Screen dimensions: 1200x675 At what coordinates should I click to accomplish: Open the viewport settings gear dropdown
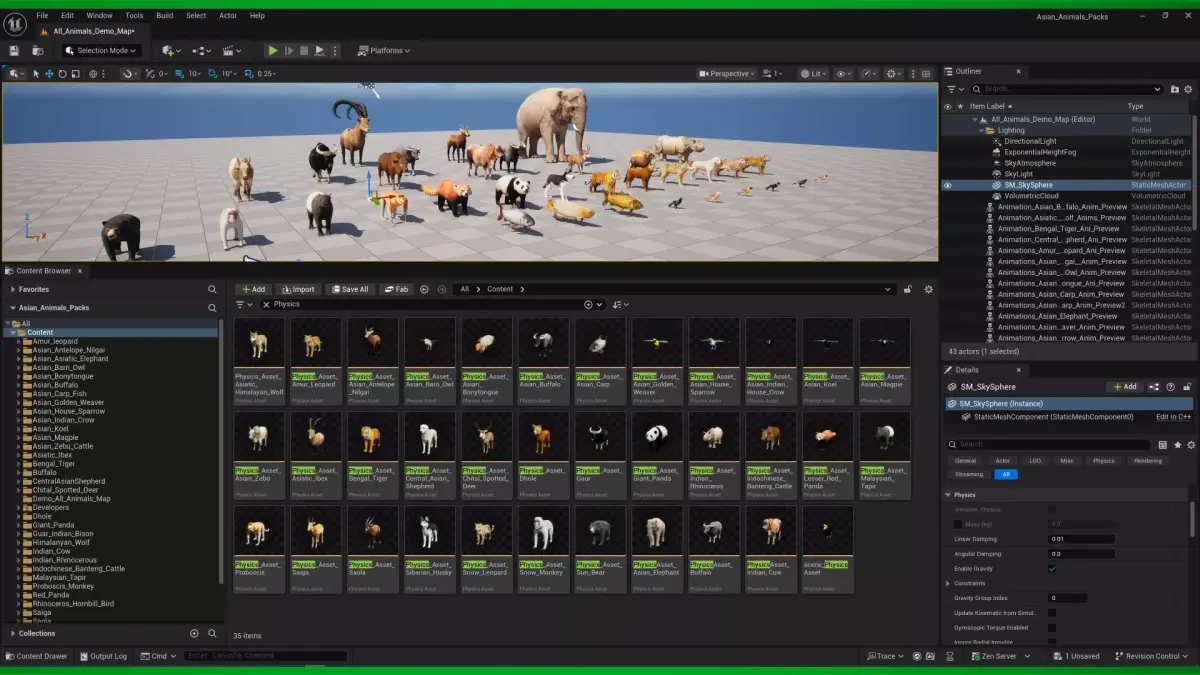pos(894,74)
